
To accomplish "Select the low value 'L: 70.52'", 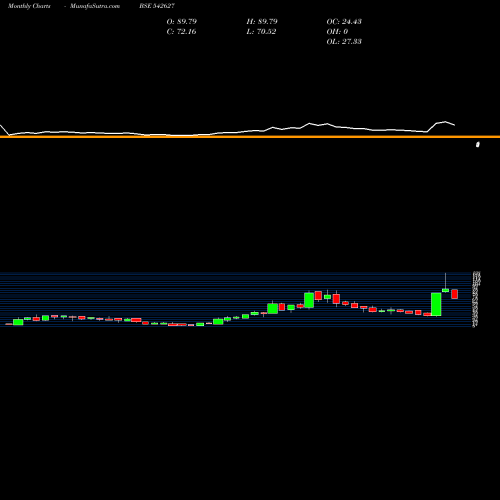I will (261, 31).
